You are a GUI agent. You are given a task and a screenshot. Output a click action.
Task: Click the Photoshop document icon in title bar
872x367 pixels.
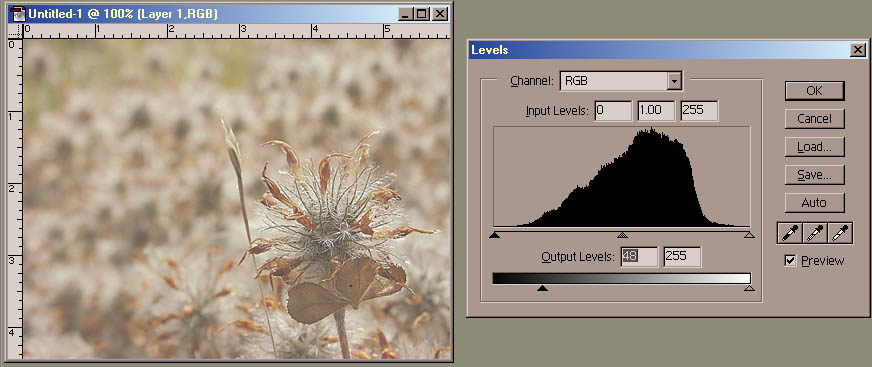click(18, 14)
